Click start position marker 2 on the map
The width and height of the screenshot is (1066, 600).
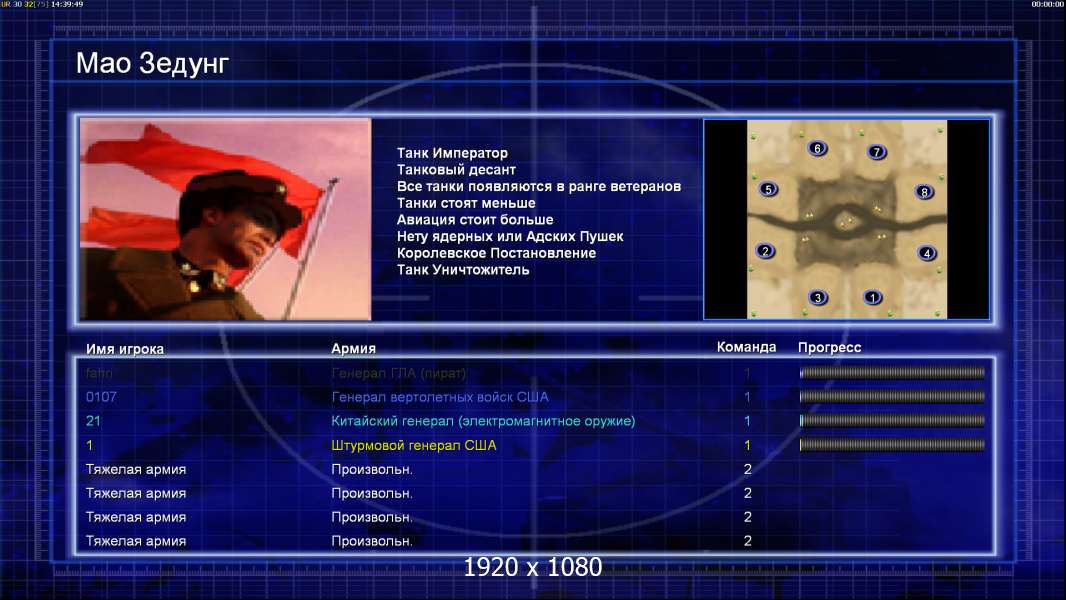pyautogui.click(x=766, y=251)
